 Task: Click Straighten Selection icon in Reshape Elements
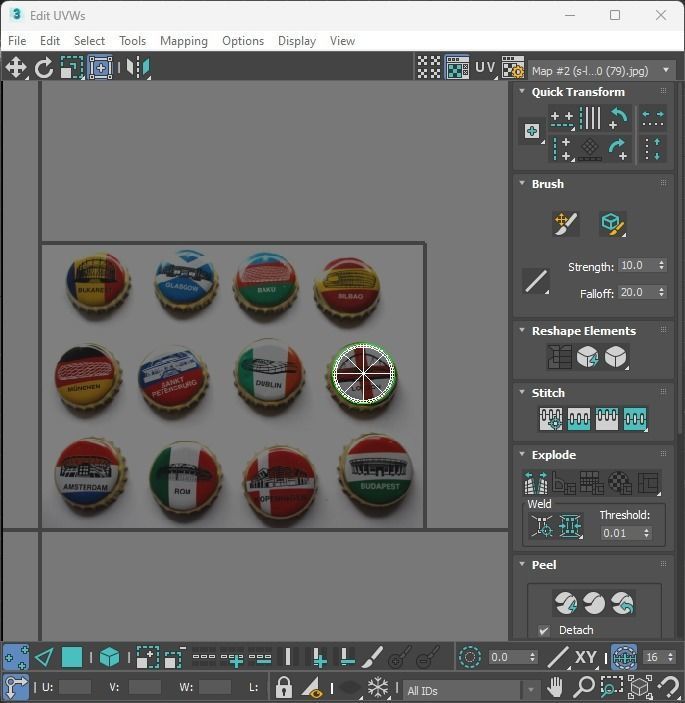(559, 357)
